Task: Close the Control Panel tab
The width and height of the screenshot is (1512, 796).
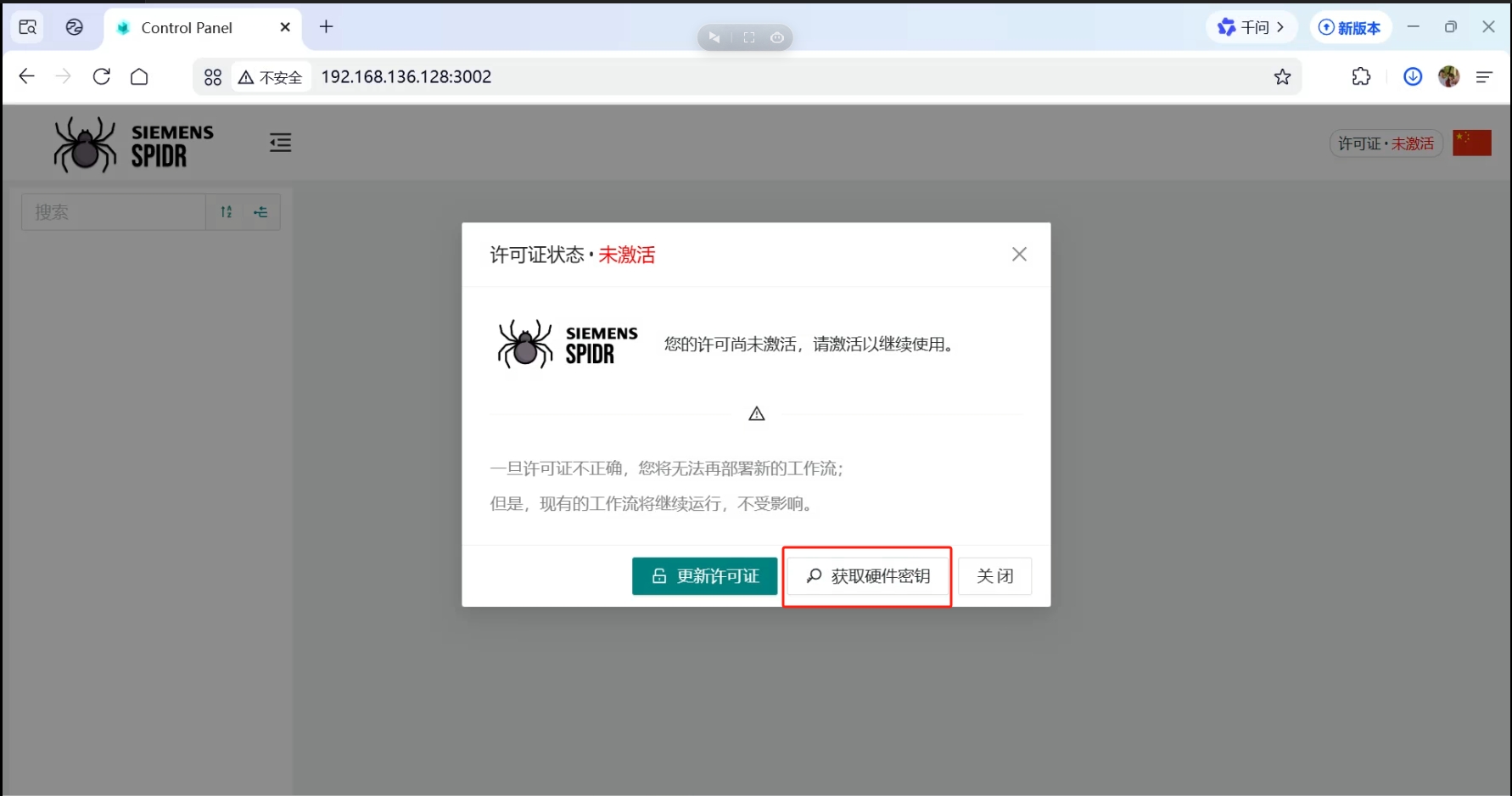Action: pyautogui.click(x=285, y=27)
